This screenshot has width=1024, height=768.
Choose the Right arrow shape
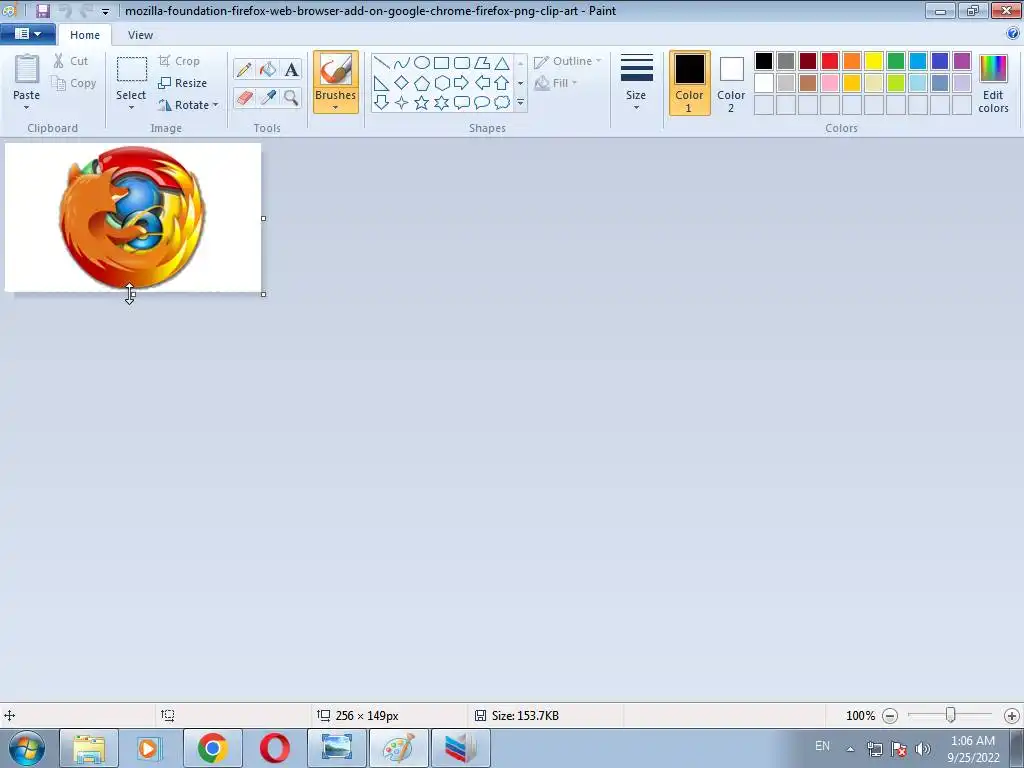462,83
